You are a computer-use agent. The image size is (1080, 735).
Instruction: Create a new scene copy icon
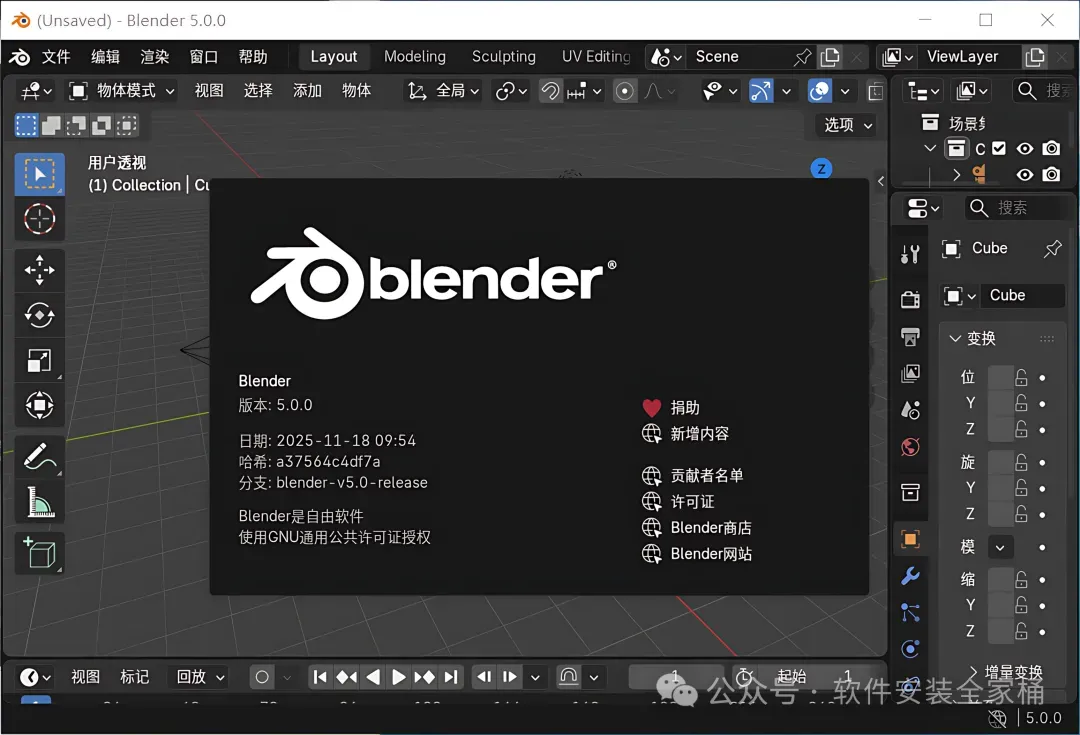[x=830, y=56]
